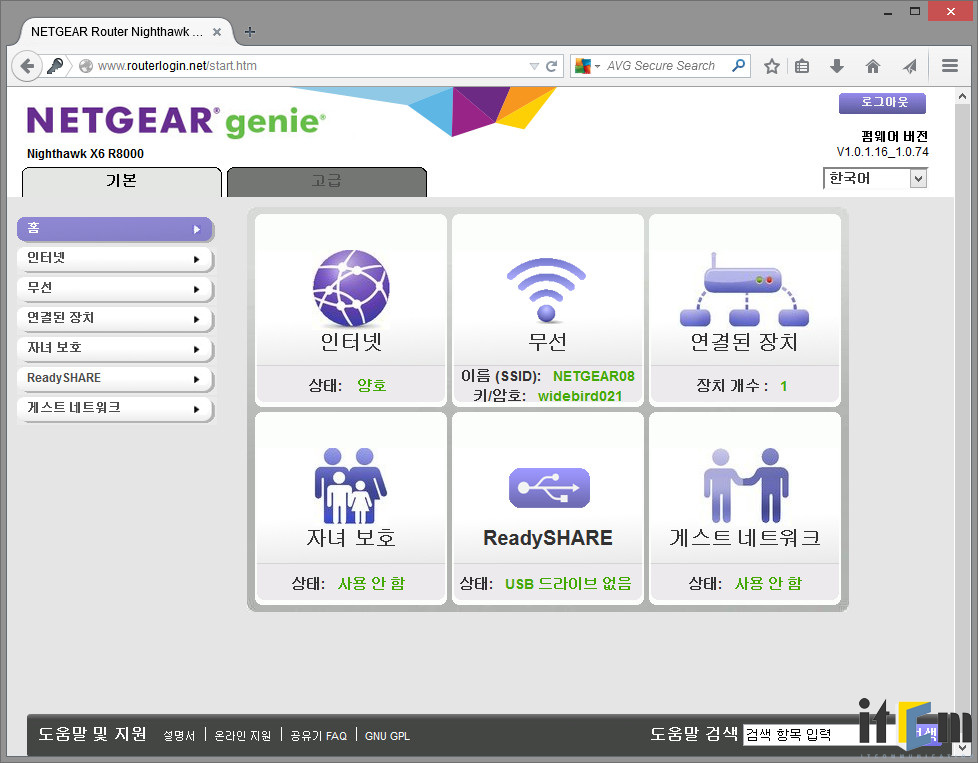Click the paper plane send icon

(910, 66)
